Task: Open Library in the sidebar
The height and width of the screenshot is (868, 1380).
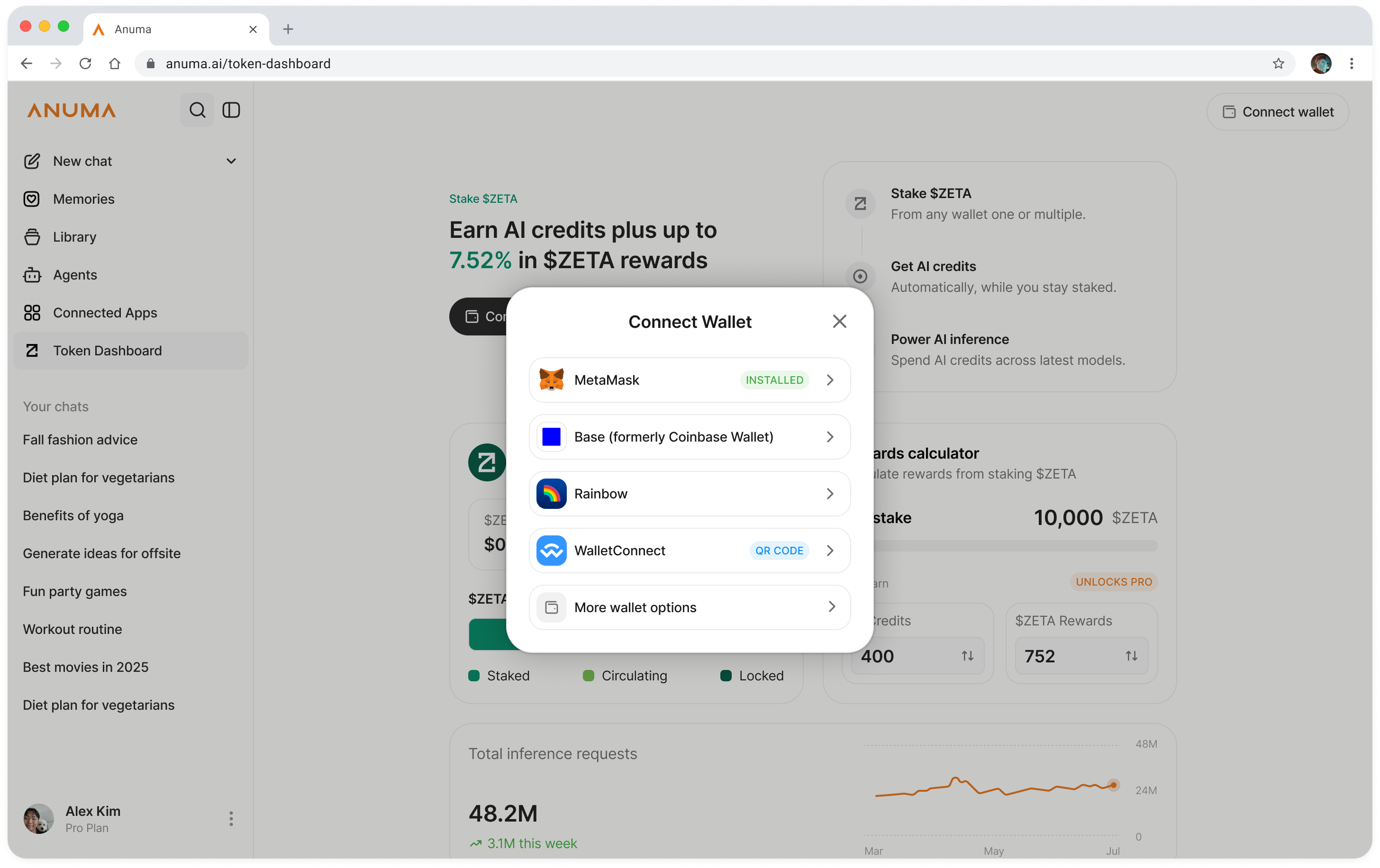Action: click(131, 236)
